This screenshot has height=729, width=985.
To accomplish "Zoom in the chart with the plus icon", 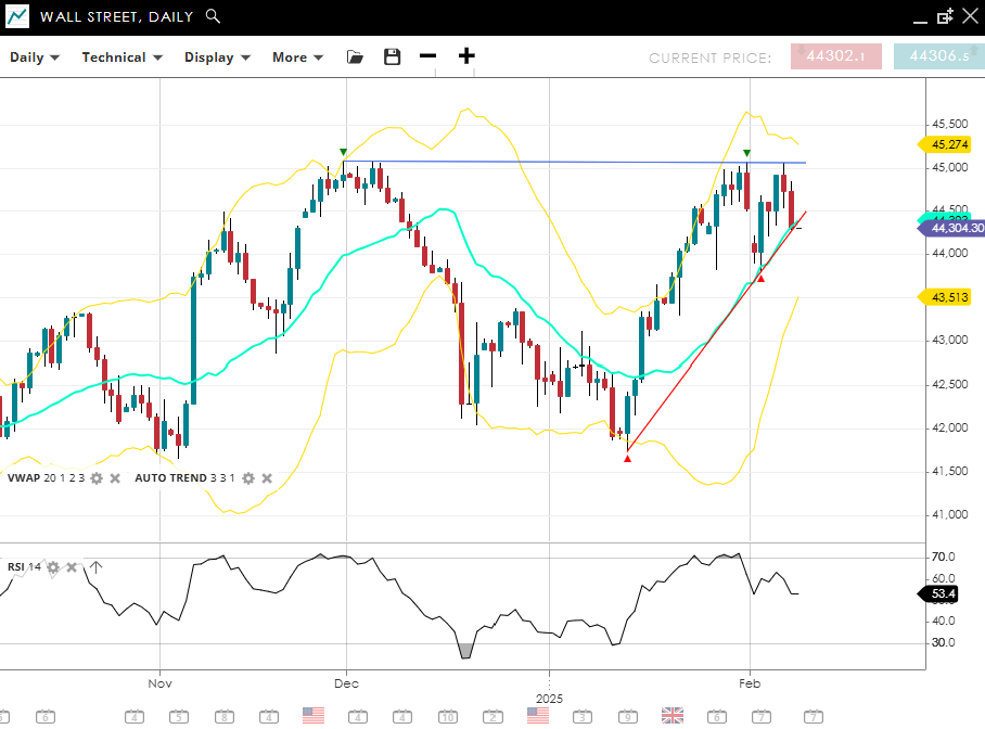I will (x=466, y=56).
